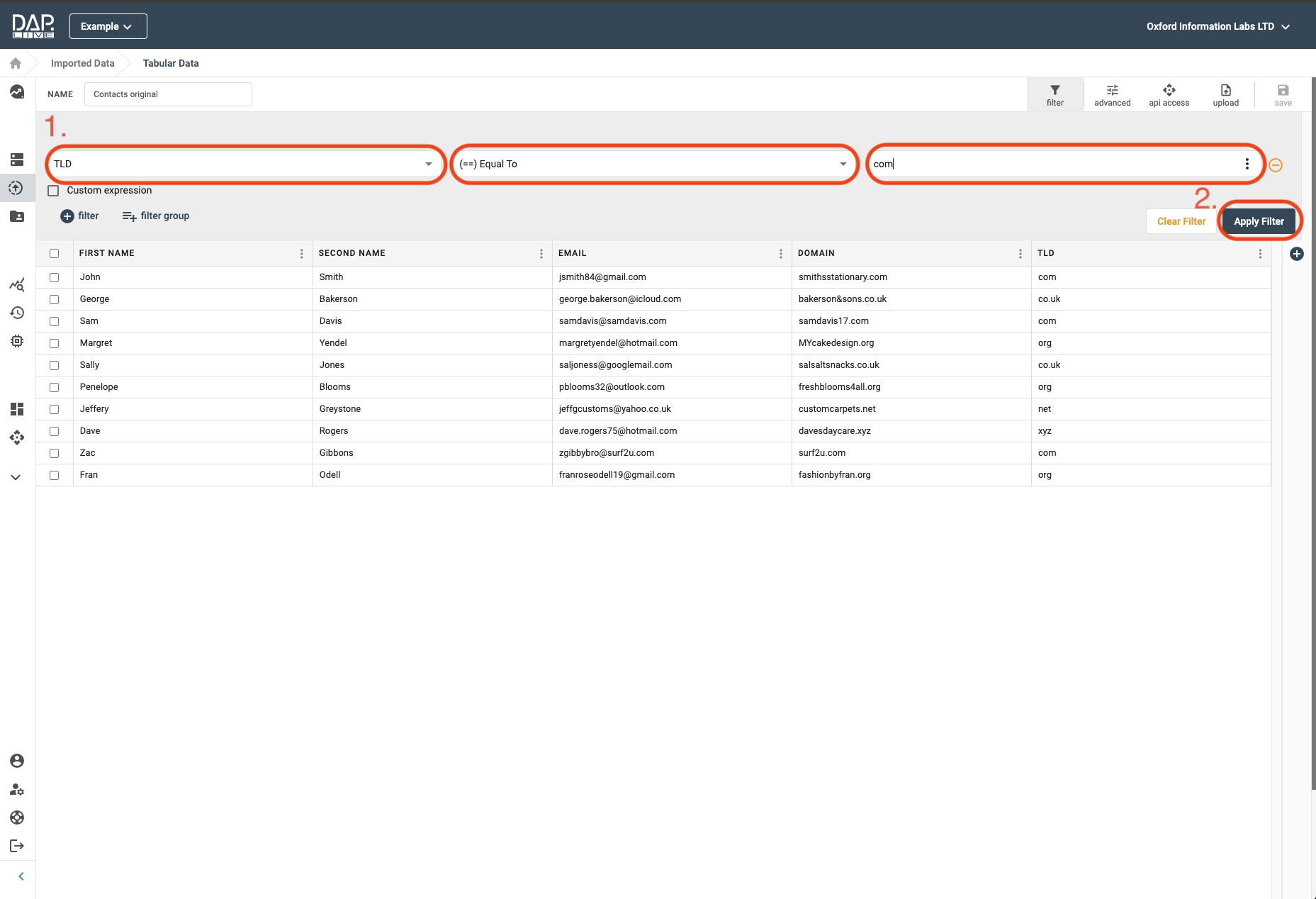Click the Clear Filter button

pyautogui.click(x=1181, y=221)
